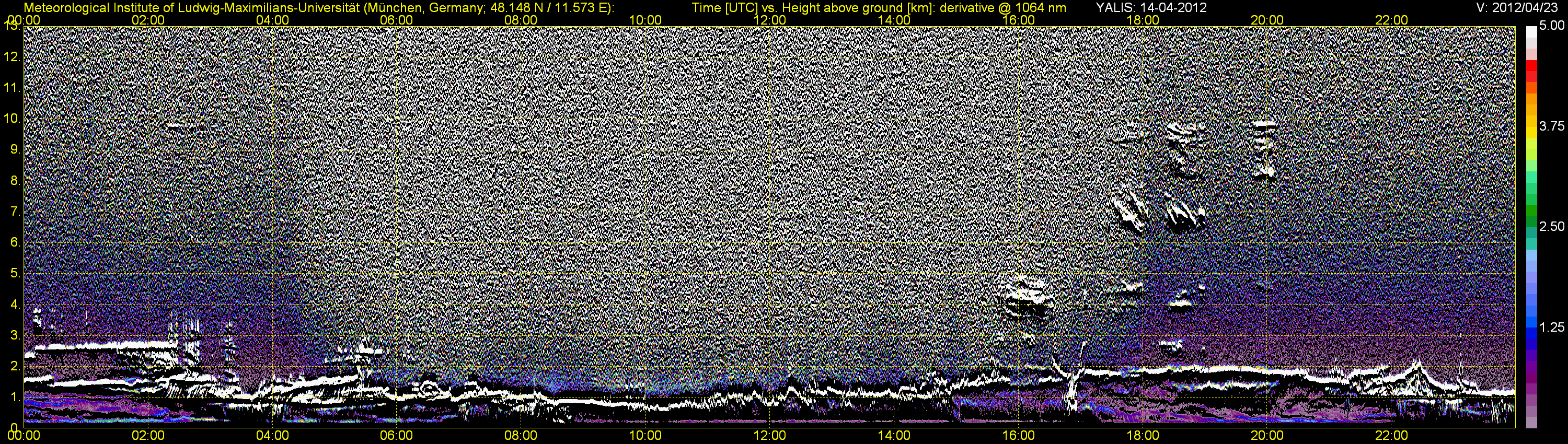Click the 06:00 marker on the bottom time axis

click(396, 436)
